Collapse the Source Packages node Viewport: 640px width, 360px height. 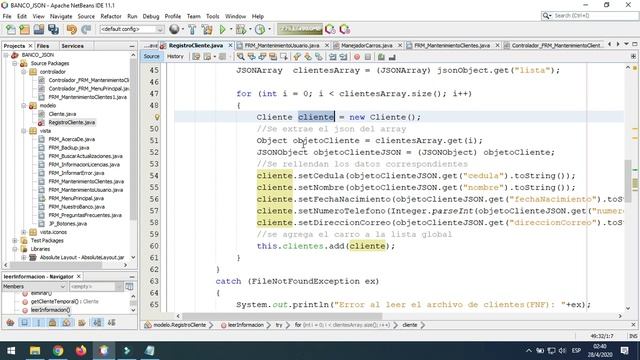[15, 63]
